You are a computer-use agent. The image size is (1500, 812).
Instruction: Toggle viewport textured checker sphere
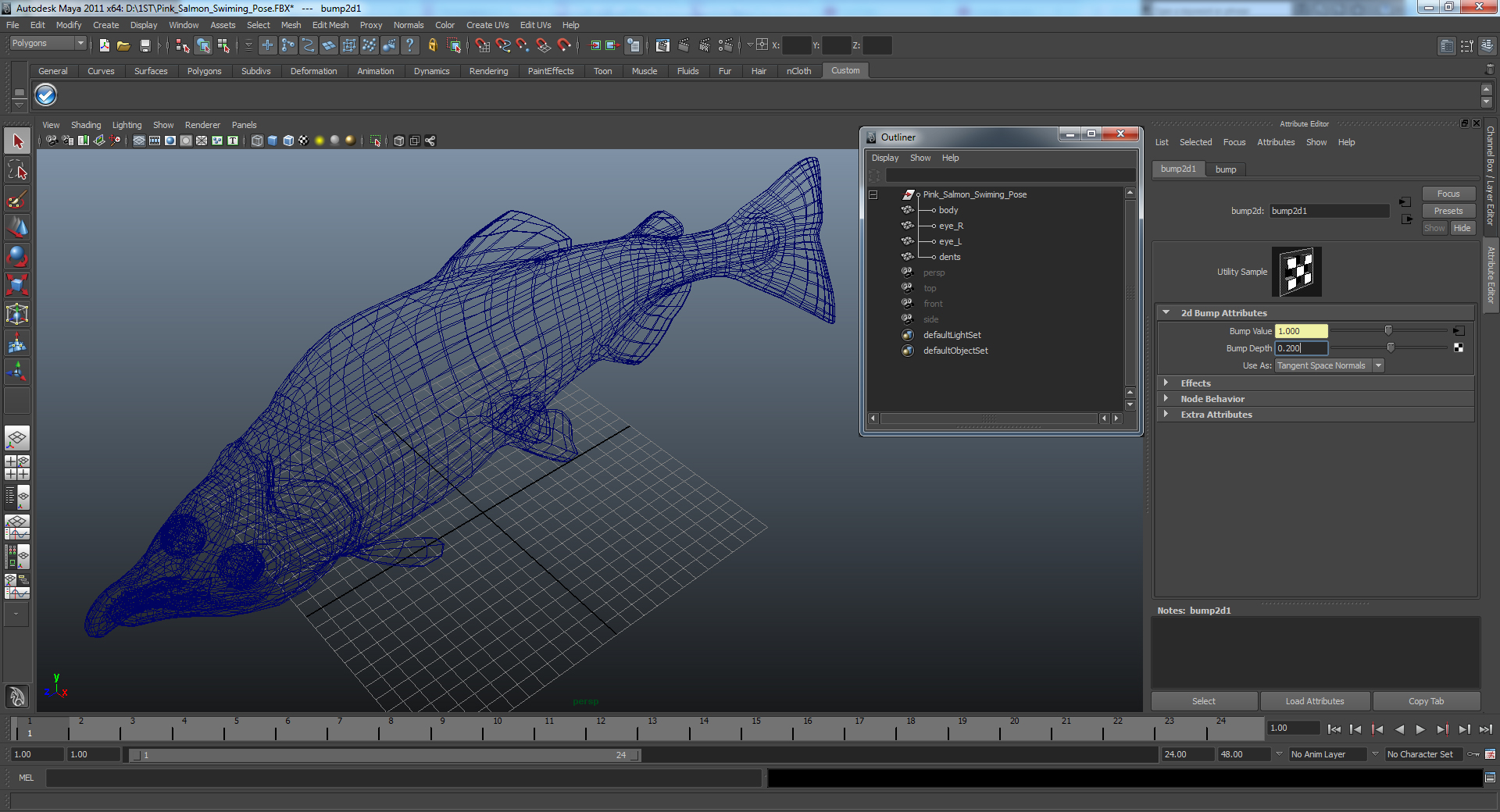click(x=304, y=141)
